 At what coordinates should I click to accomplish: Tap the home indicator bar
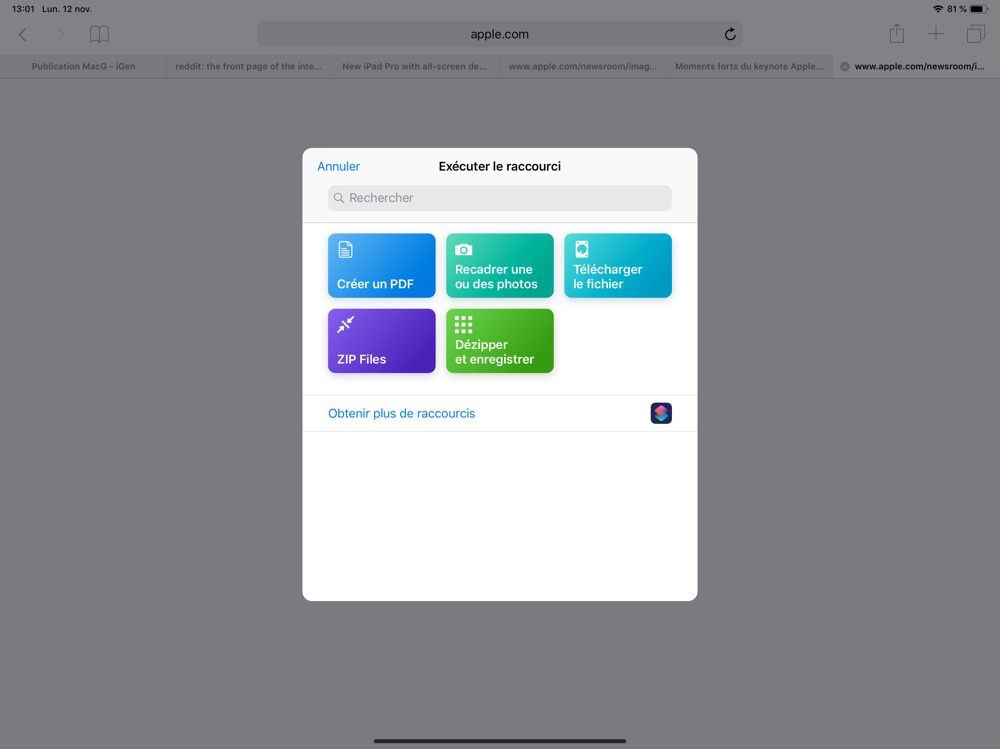point(499,741)
